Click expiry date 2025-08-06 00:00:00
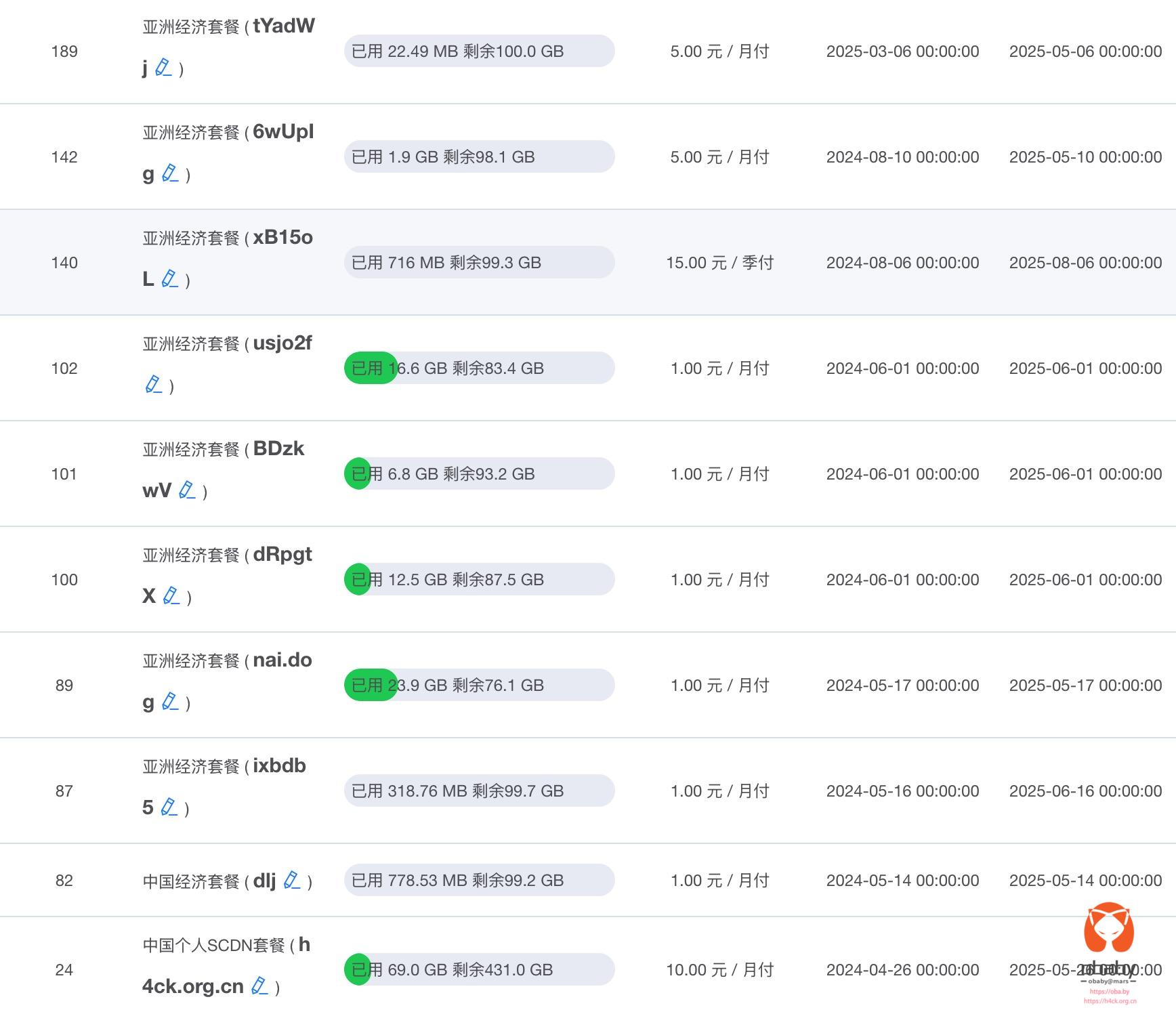The image size is (1176, 1012). [1085, 263]
